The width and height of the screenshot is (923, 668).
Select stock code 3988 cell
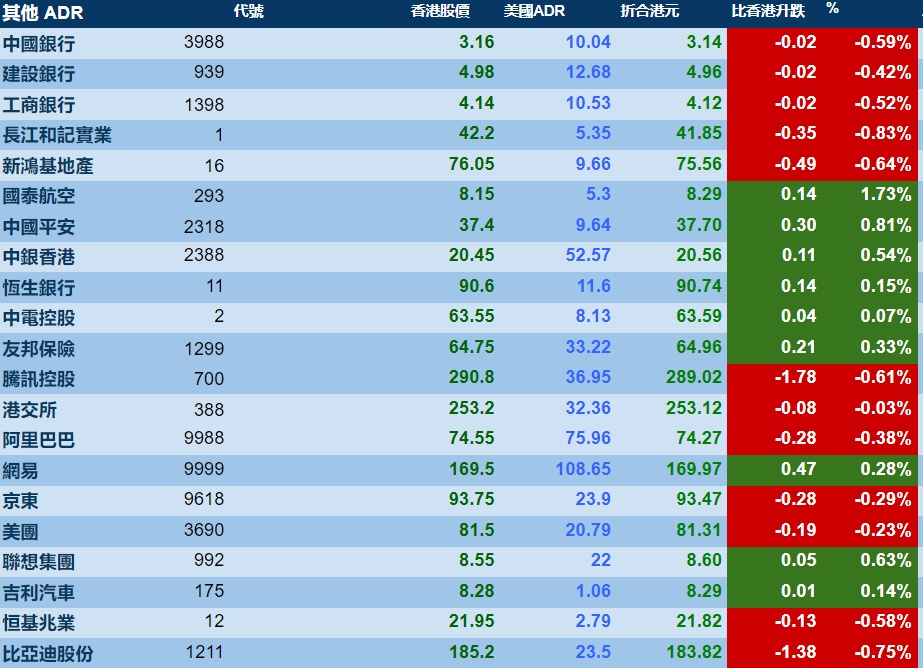point(204,42)
